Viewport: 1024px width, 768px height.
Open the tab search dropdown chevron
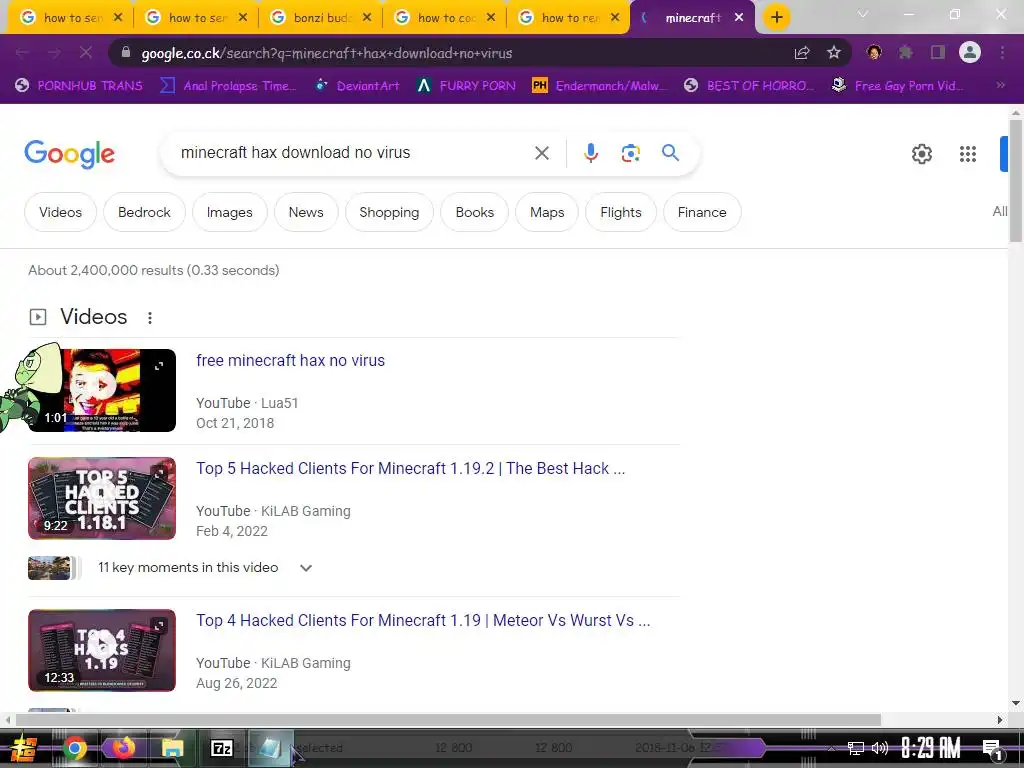pos(863,14)
